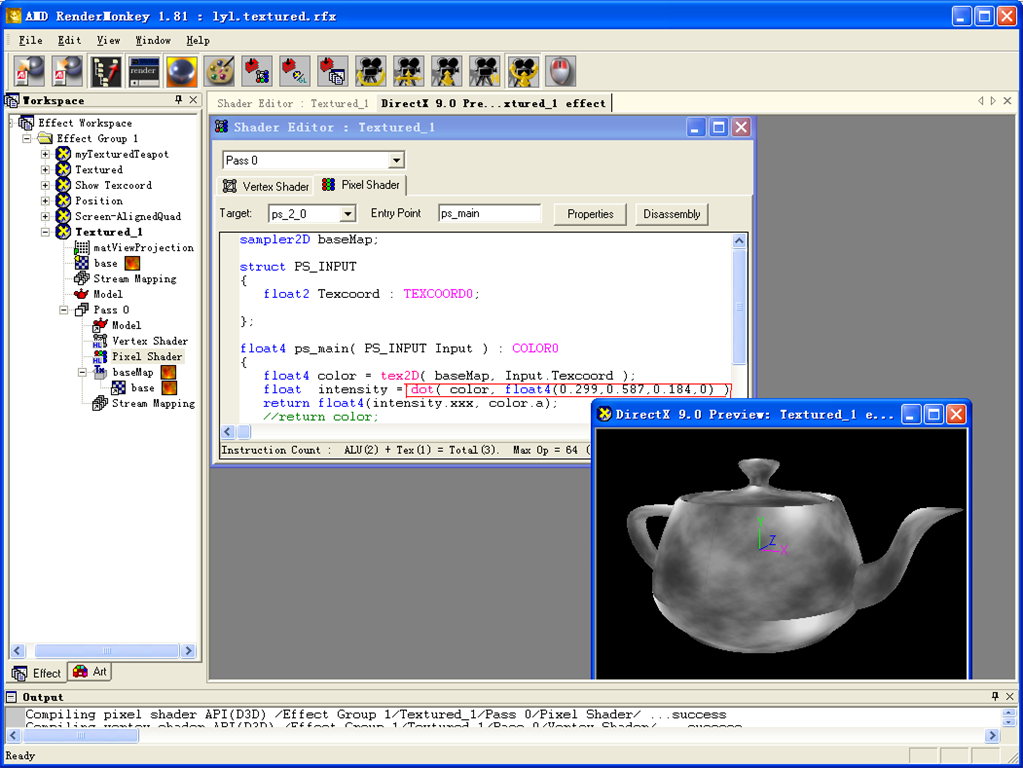Screen dimensions: 1023x768
Task: Click the Entry Point ps_main field
Action: click(489, 213)
